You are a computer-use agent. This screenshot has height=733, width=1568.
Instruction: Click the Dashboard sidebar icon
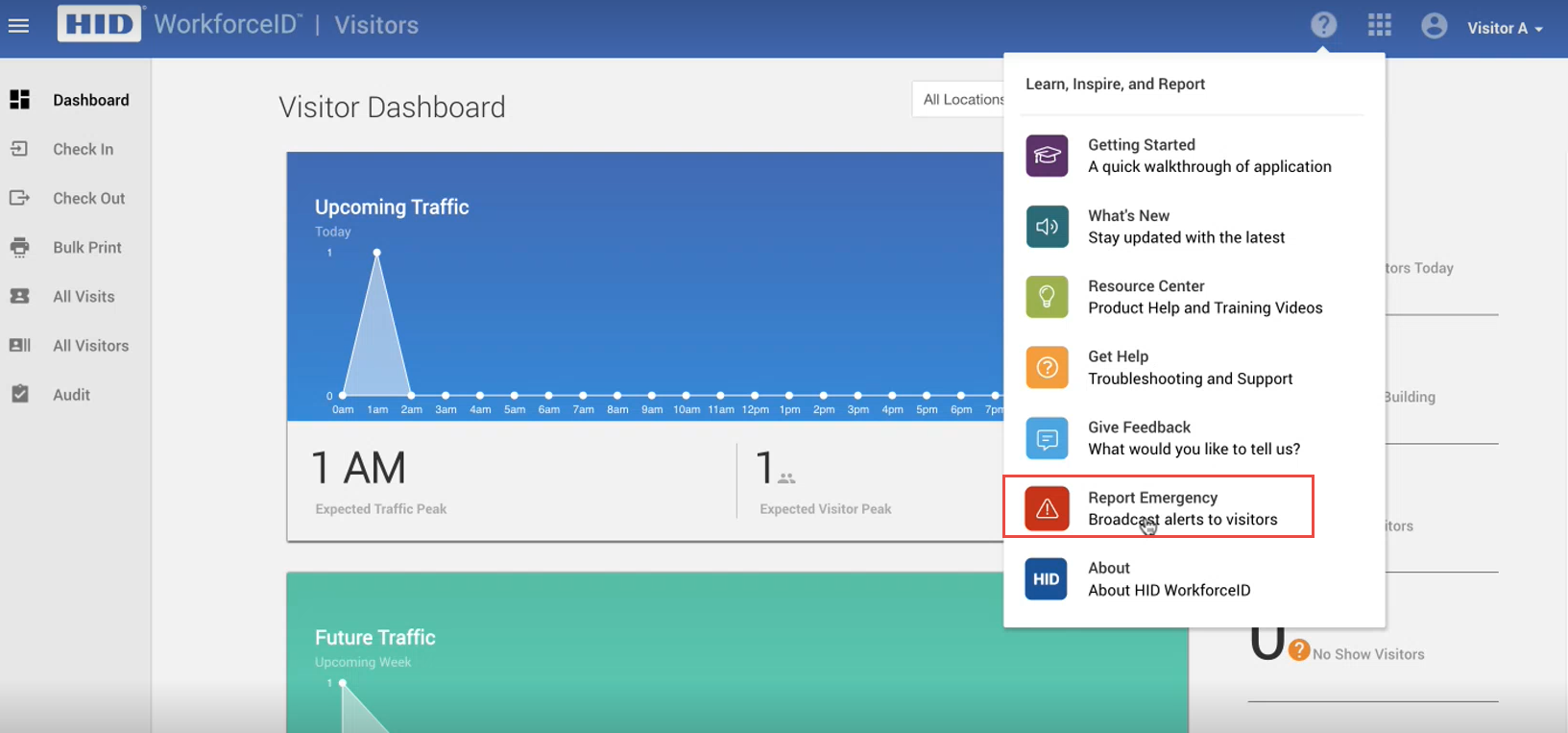[x=19, y=100]
